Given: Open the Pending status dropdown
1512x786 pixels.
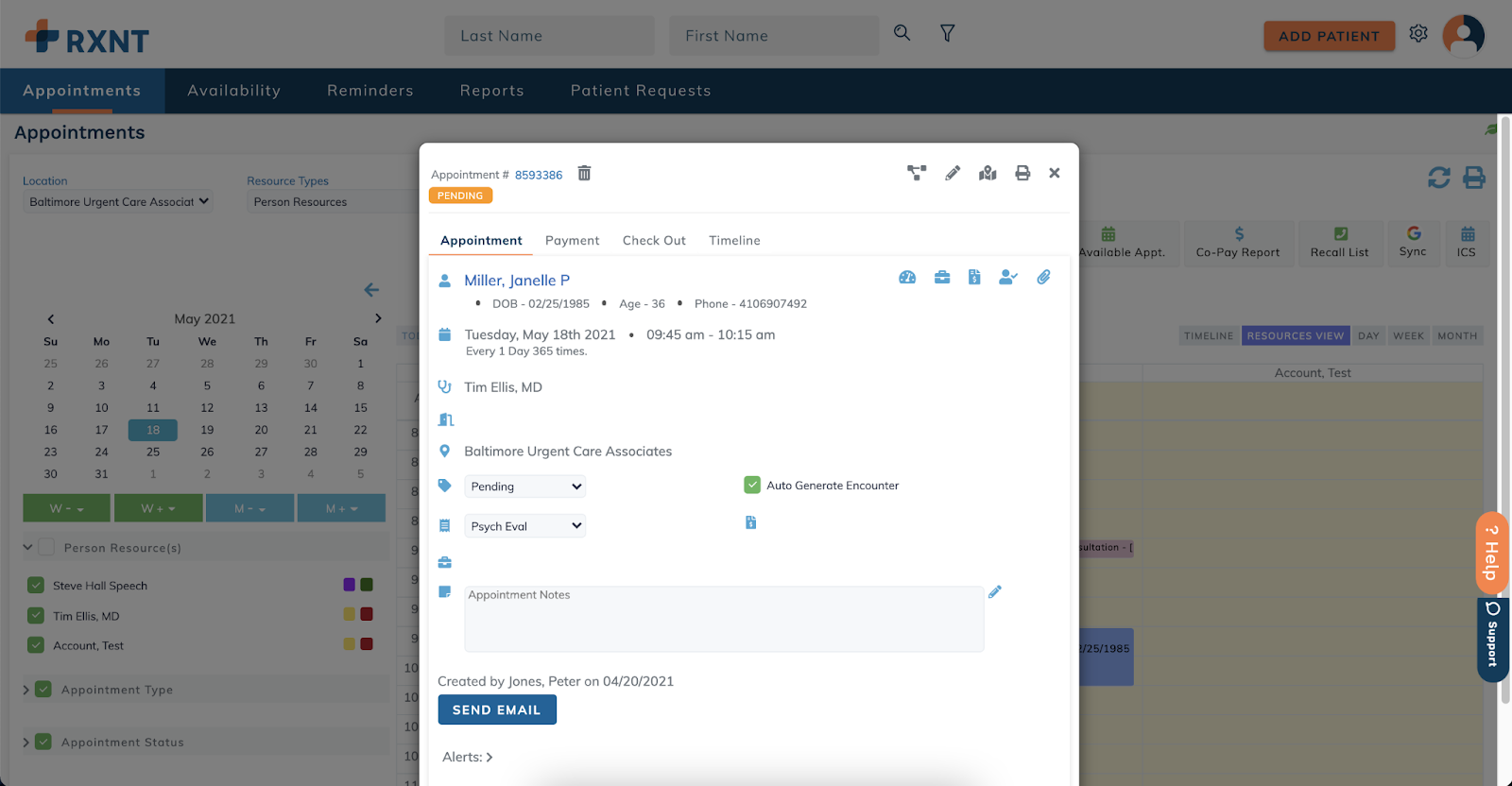Looking at the screenshot, I should 525,487.
